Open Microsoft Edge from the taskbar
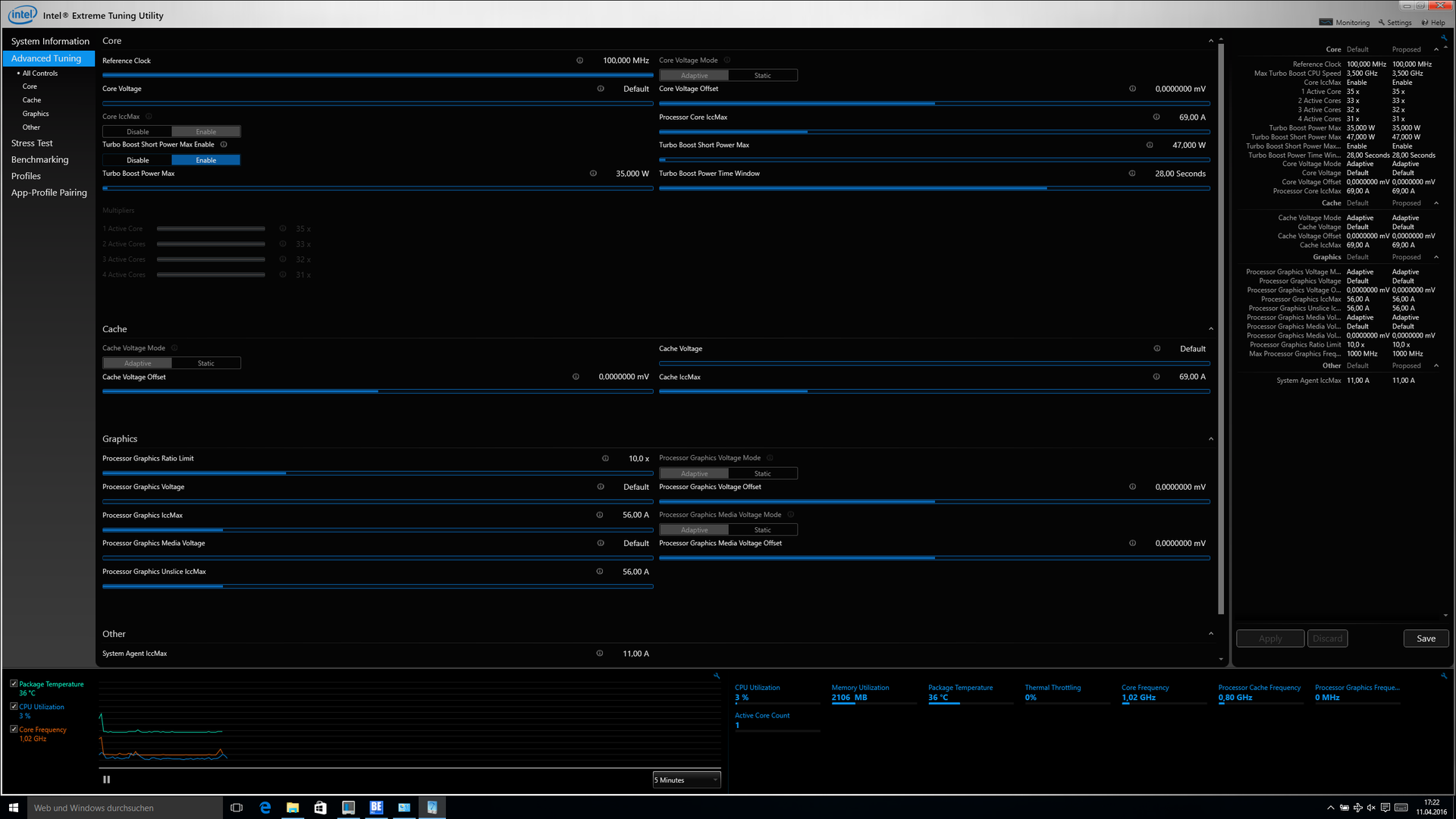This screenshot has width=1456, height=819. click(265, 808)
